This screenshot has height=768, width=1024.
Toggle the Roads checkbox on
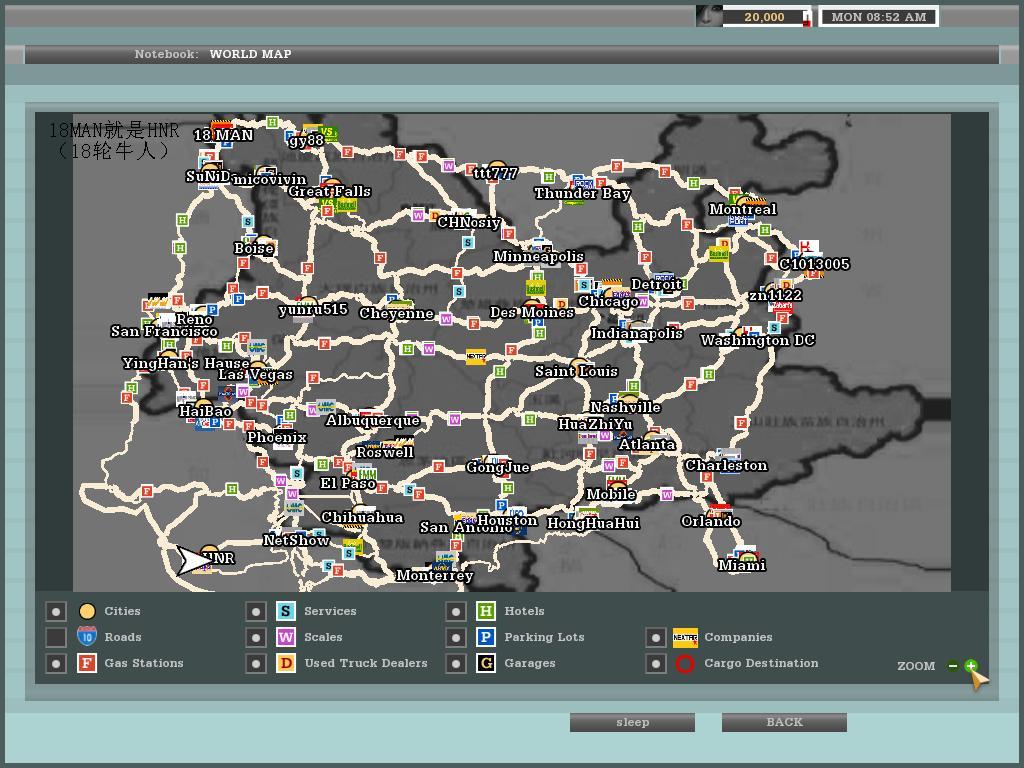(x=57, y=637)
